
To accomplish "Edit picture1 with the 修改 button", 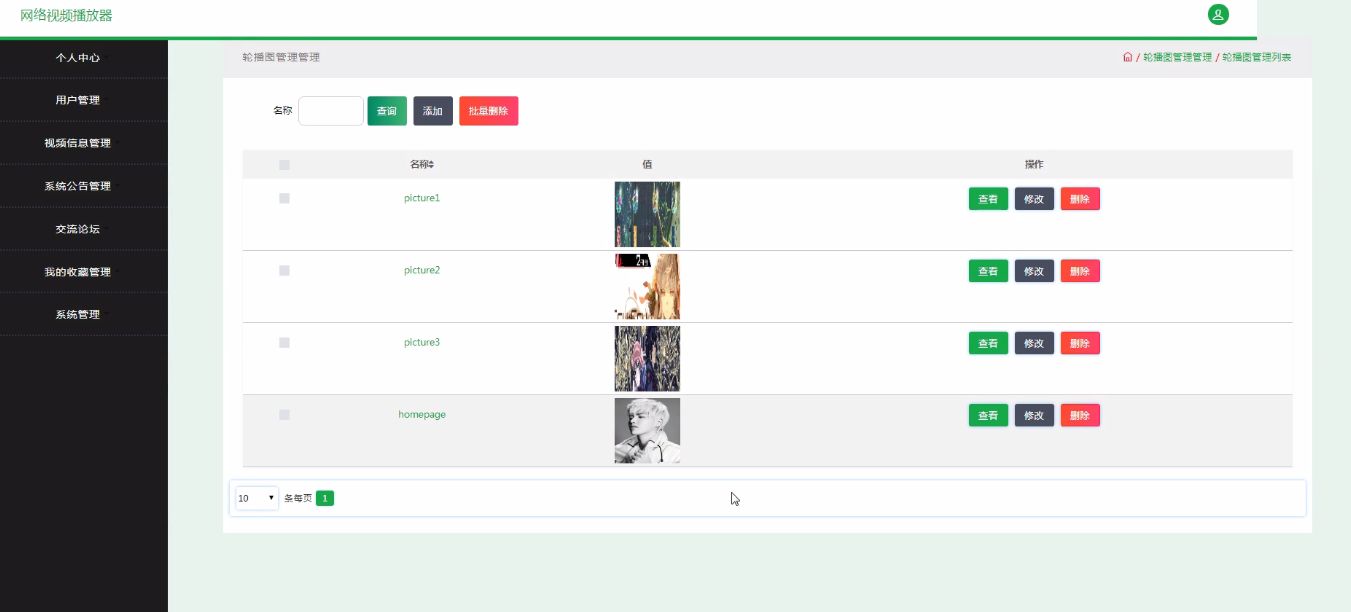I will click(x=1034, y=199).
